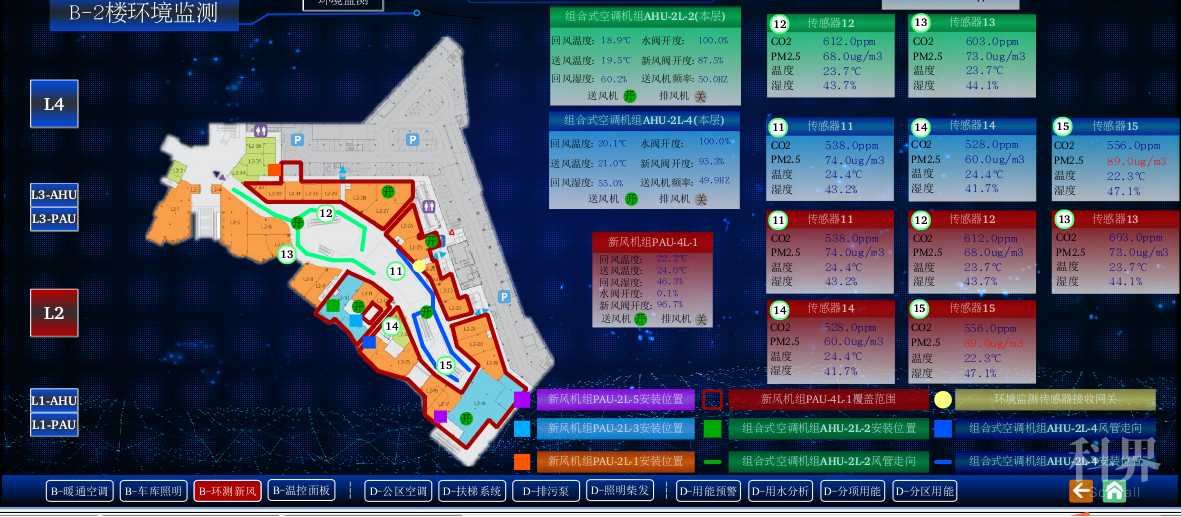This screenshot has width=1181, height=517.
Task: Open the L1-PAU view
Action: tap(54, 424)
